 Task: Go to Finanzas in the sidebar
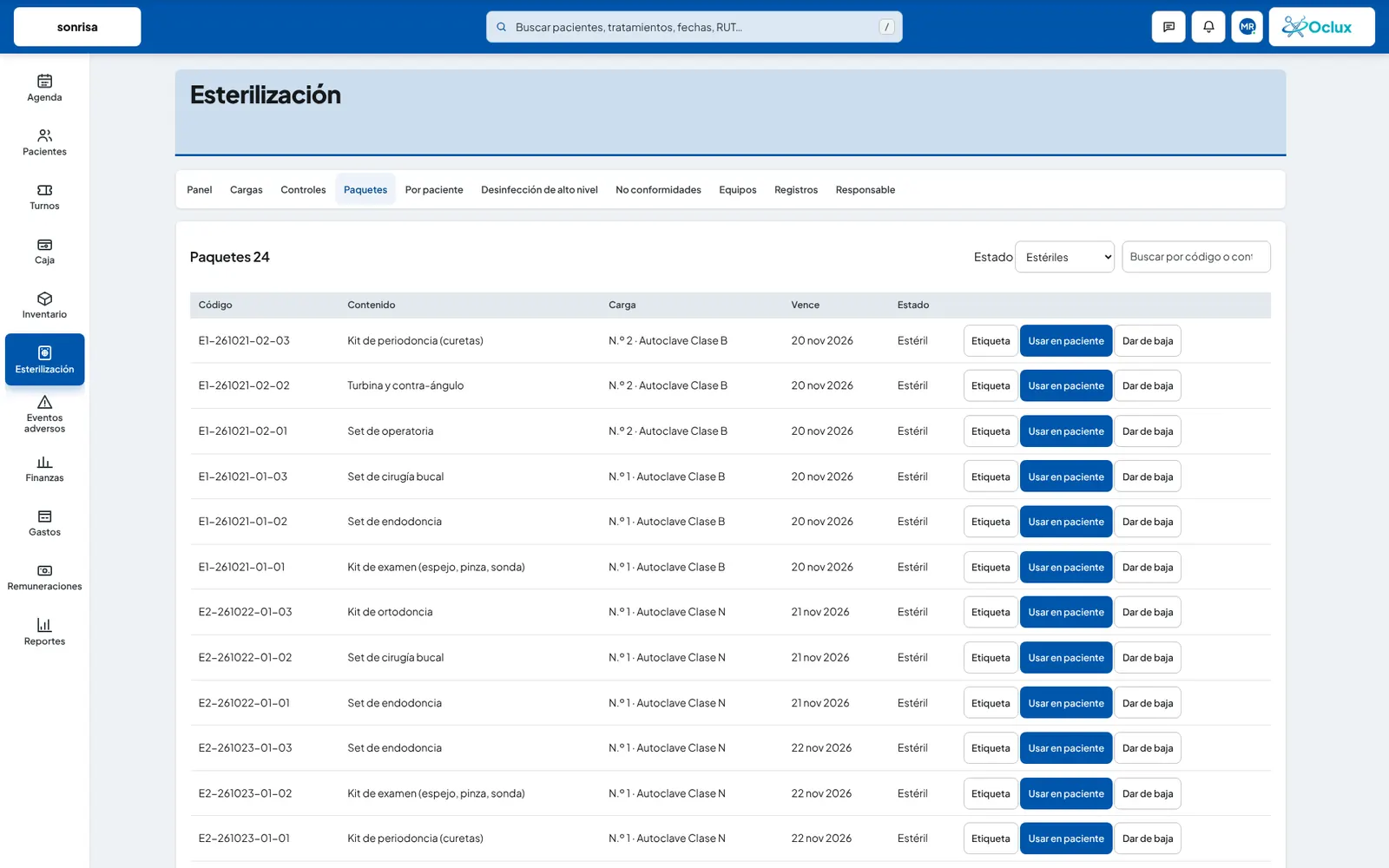tap(44, 469)
